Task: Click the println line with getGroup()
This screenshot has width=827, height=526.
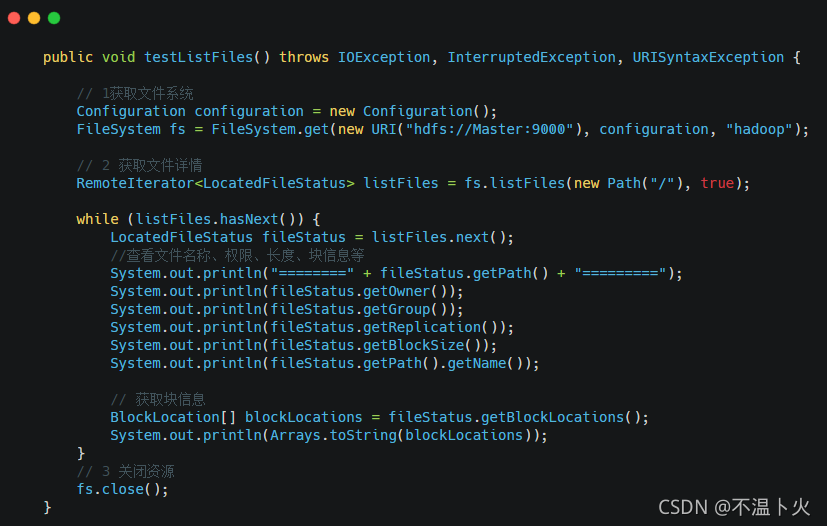Action: coord(286,309)
